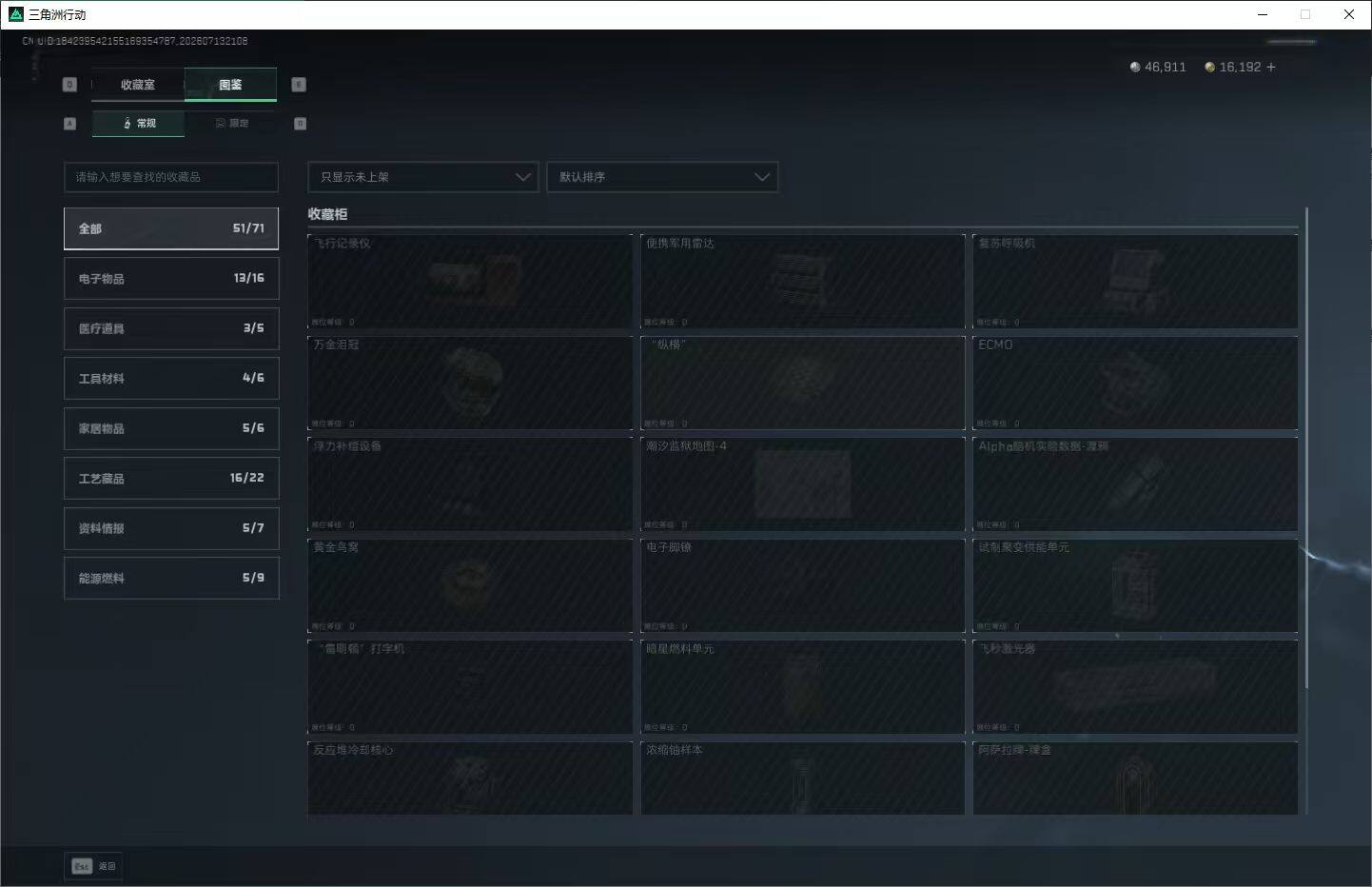The width and height of the screenshot is (1372, 887).
Task: Click the E key icon beside 图鉴
Action: tap(298, 85)
